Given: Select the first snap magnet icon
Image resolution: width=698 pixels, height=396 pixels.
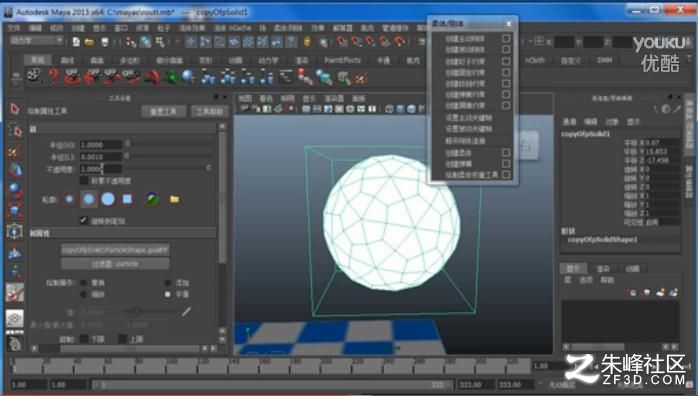Looking at the screenshot, I should [342, 42].
